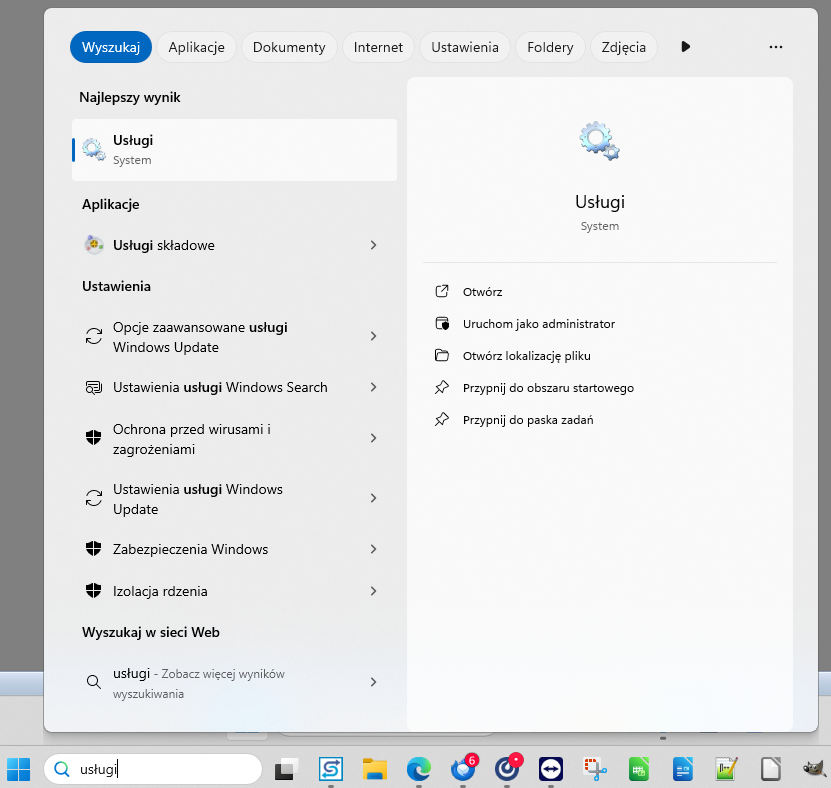Open the Usługi best match result
831x788 pixels.
pyautogui.click(x=234, y=150)
